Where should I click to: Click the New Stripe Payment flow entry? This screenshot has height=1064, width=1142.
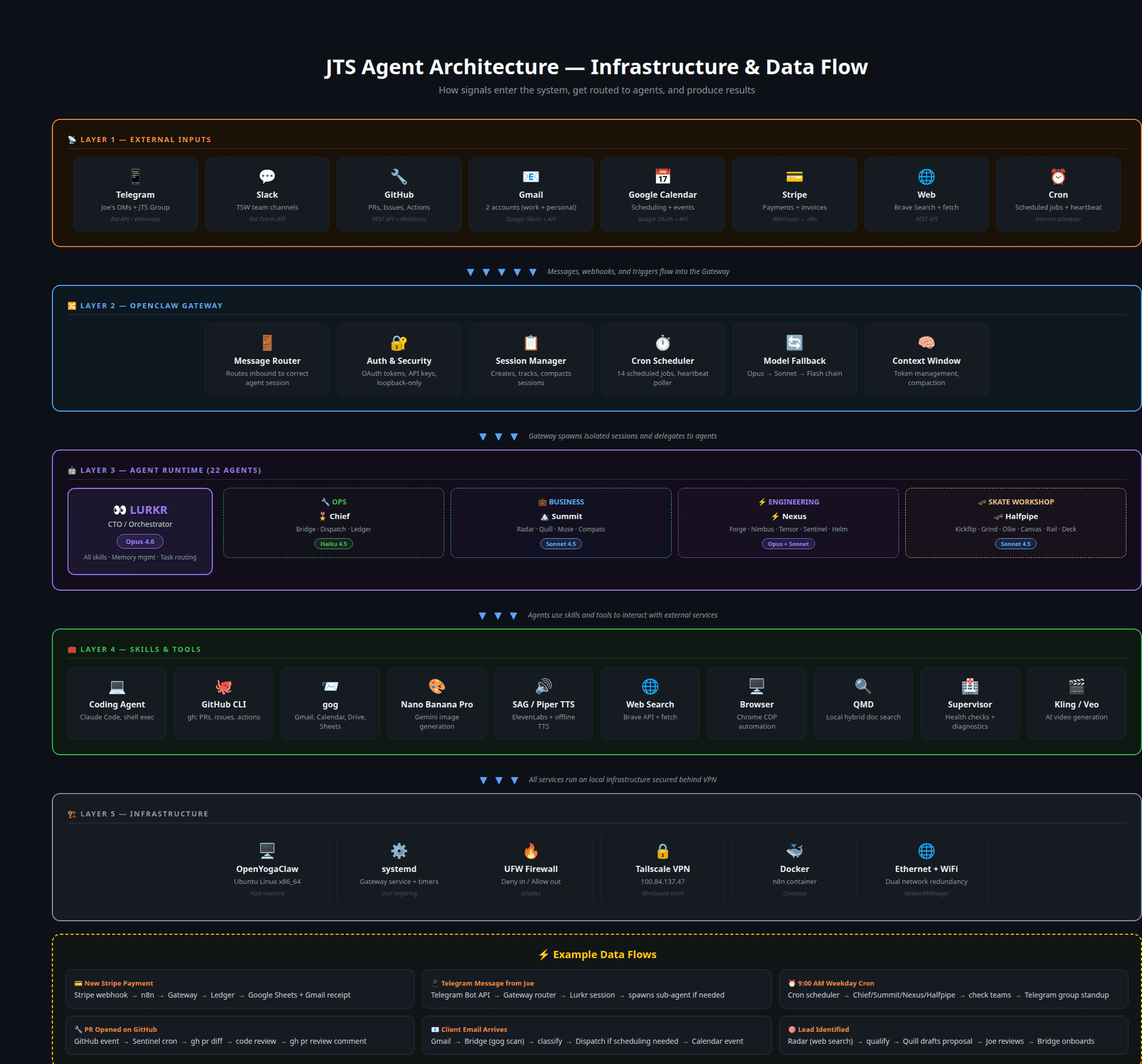240,988
